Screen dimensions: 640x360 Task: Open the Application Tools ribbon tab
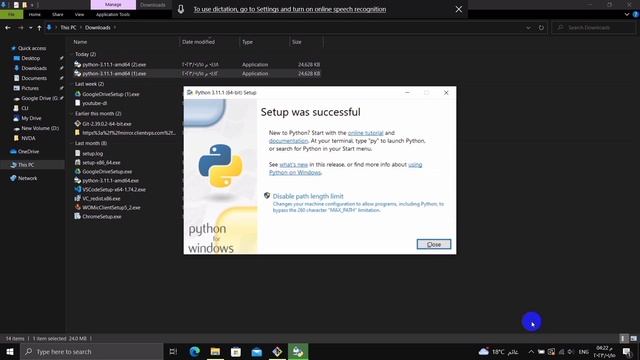[x=113, y=14]
